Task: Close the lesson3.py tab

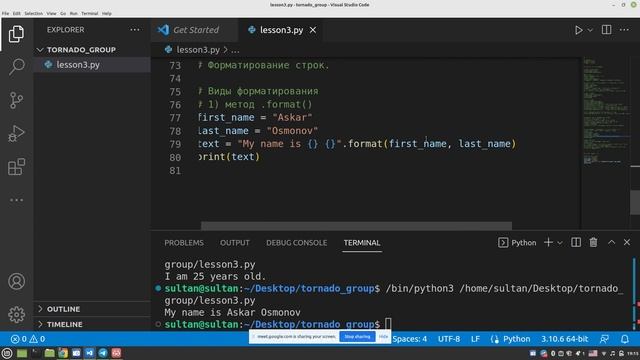Action: [x=313, y=30]
